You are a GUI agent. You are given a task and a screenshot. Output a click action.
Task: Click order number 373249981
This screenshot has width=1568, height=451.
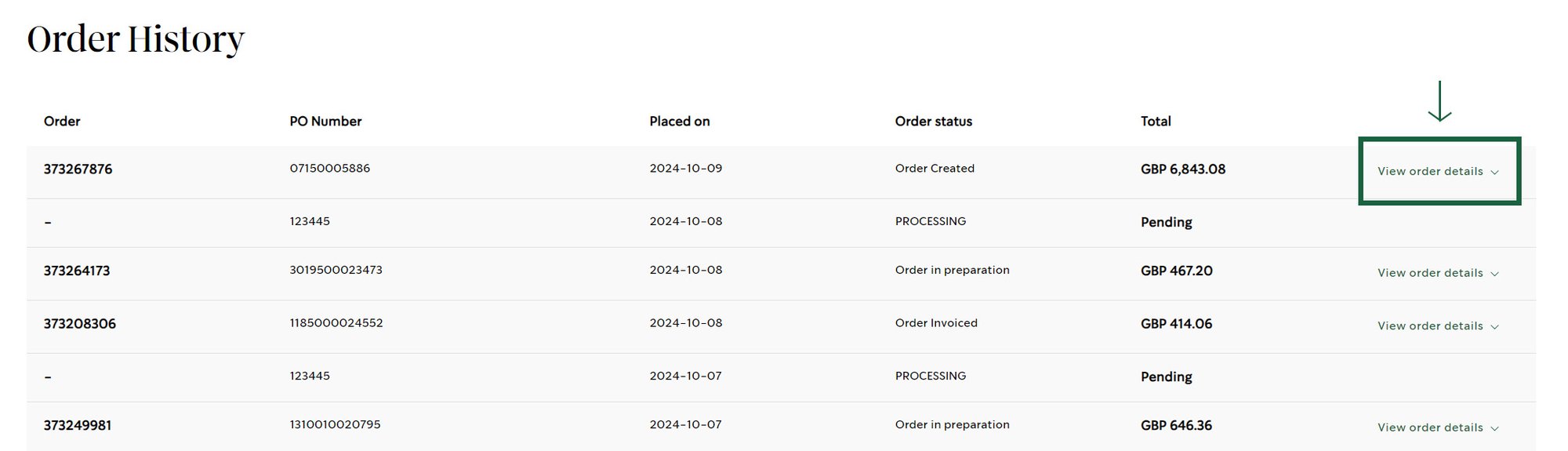click(78, 425)
